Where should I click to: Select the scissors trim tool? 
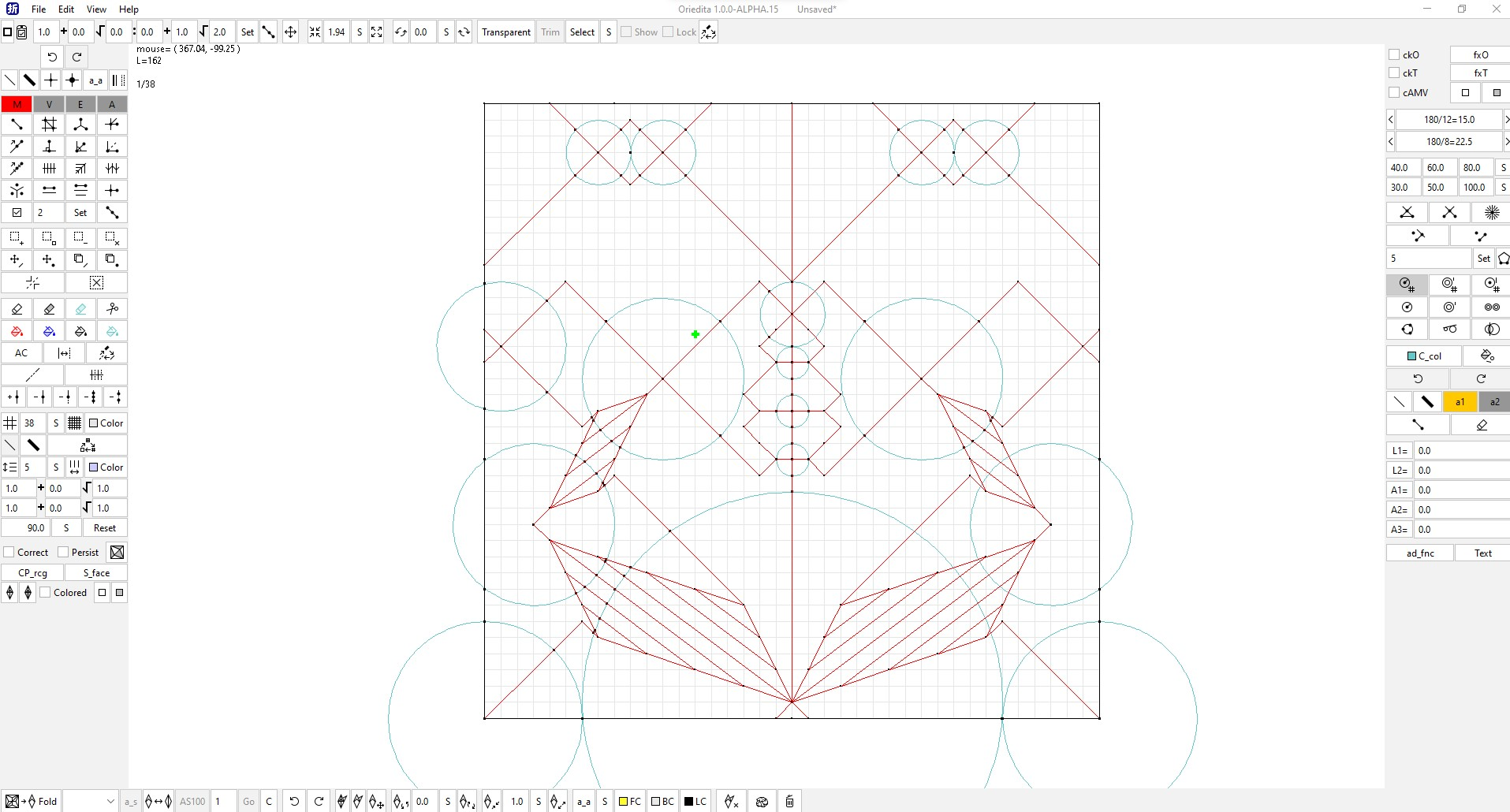click(112, 309)
